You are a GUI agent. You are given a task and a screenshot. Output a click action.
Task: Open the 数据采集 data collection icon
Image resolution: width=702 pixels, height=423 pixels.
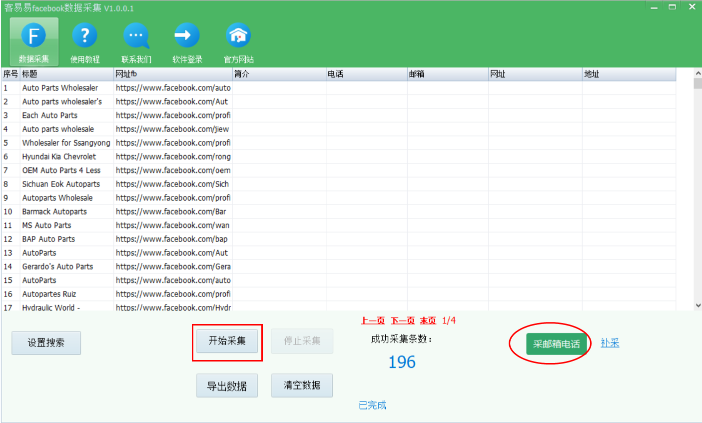click(x=34, y=42)
